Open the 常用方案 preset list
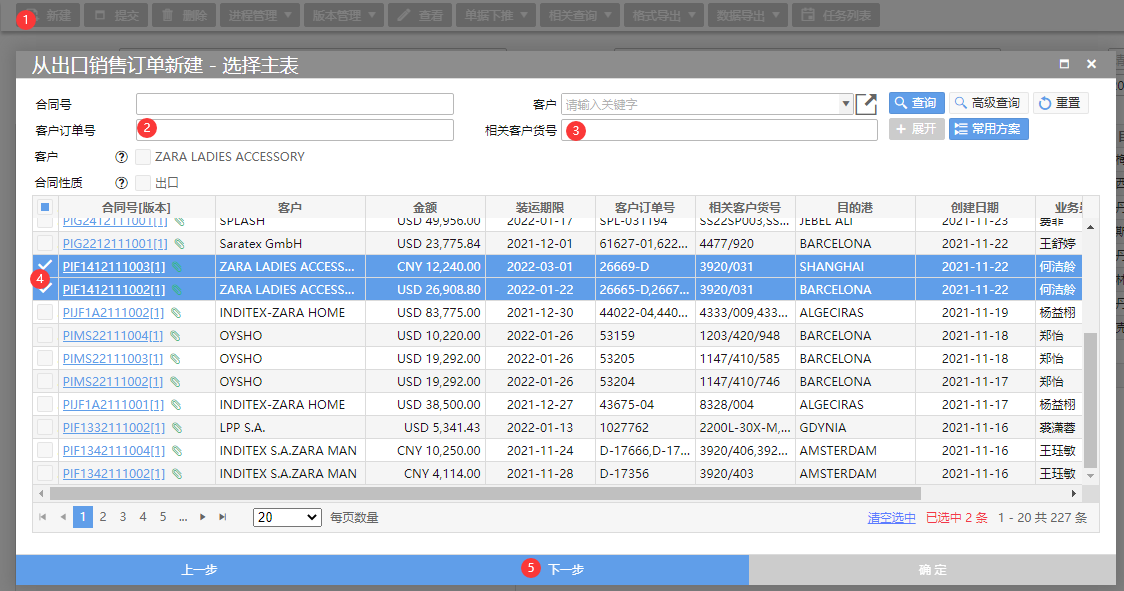The height and width of the screenshot is (591, 1124). 988,129
